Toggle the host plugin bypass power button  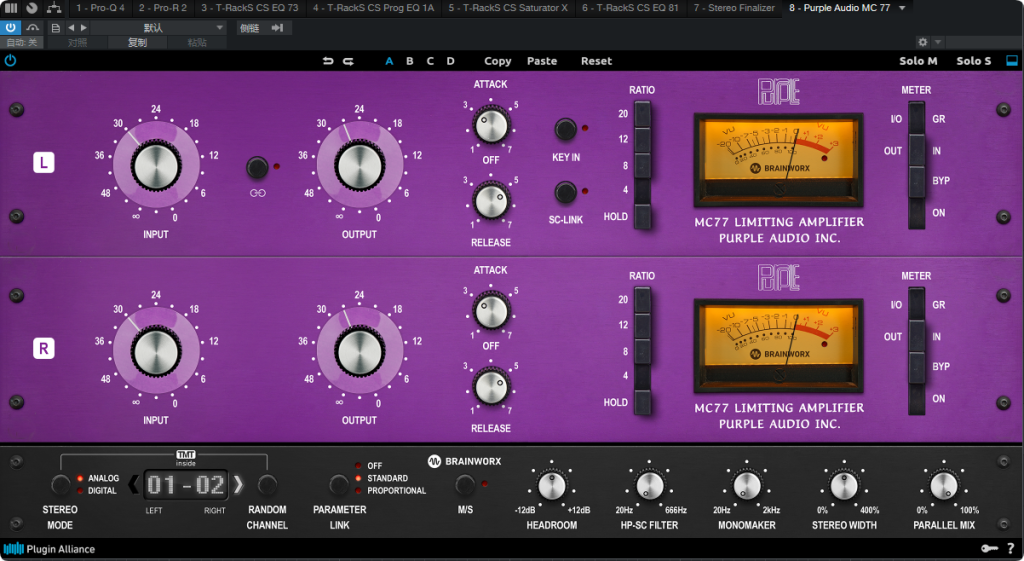[10, 27]
